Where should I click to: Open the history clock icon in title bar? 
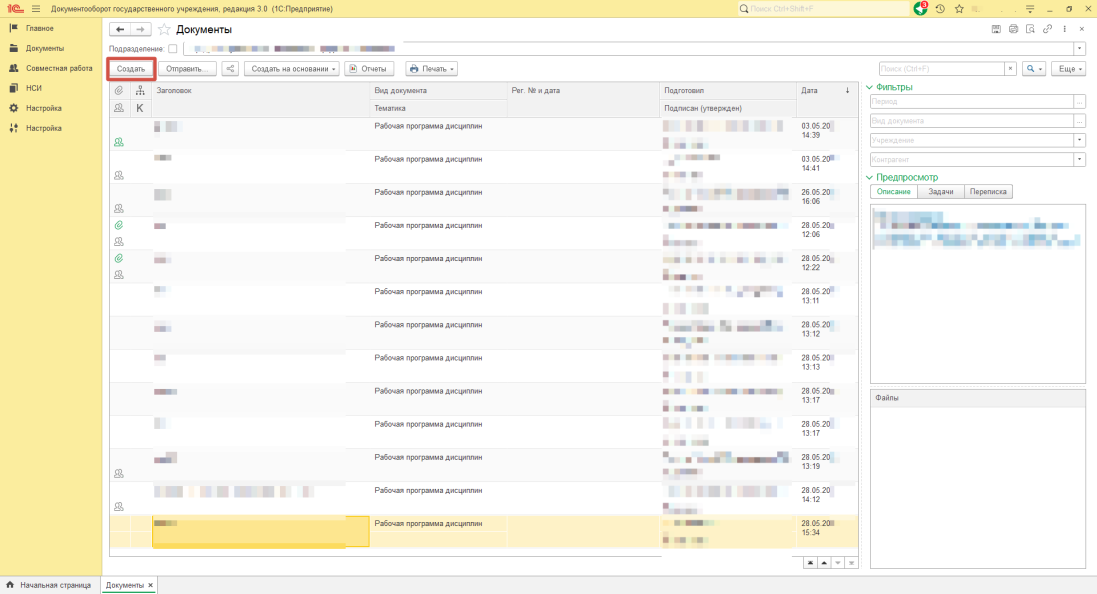940,8
